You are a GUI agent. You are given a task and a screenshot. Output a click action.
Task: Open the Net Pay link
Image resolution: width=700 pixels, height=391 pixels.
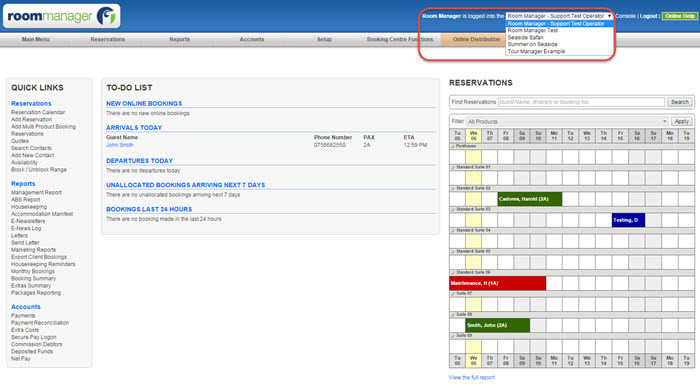(21, 358)
